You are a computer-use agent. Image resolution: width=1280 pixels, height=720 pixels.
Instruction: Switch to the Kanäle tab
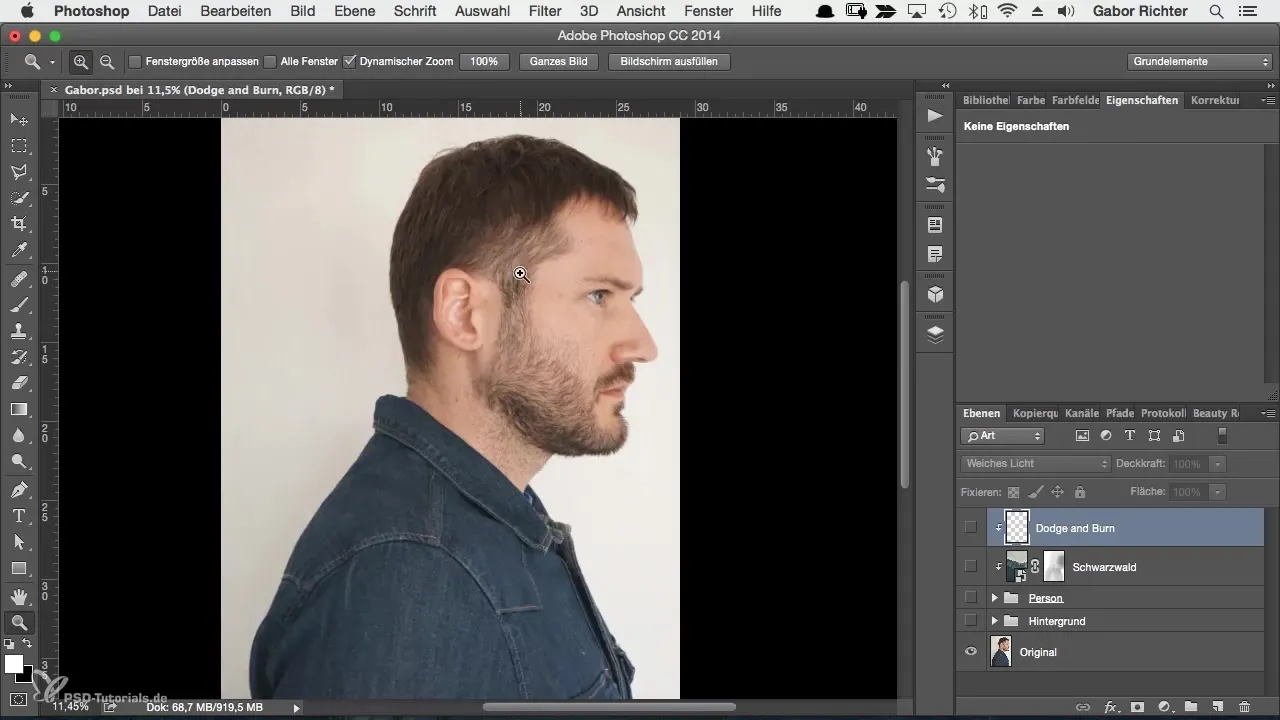point(1081,413)
